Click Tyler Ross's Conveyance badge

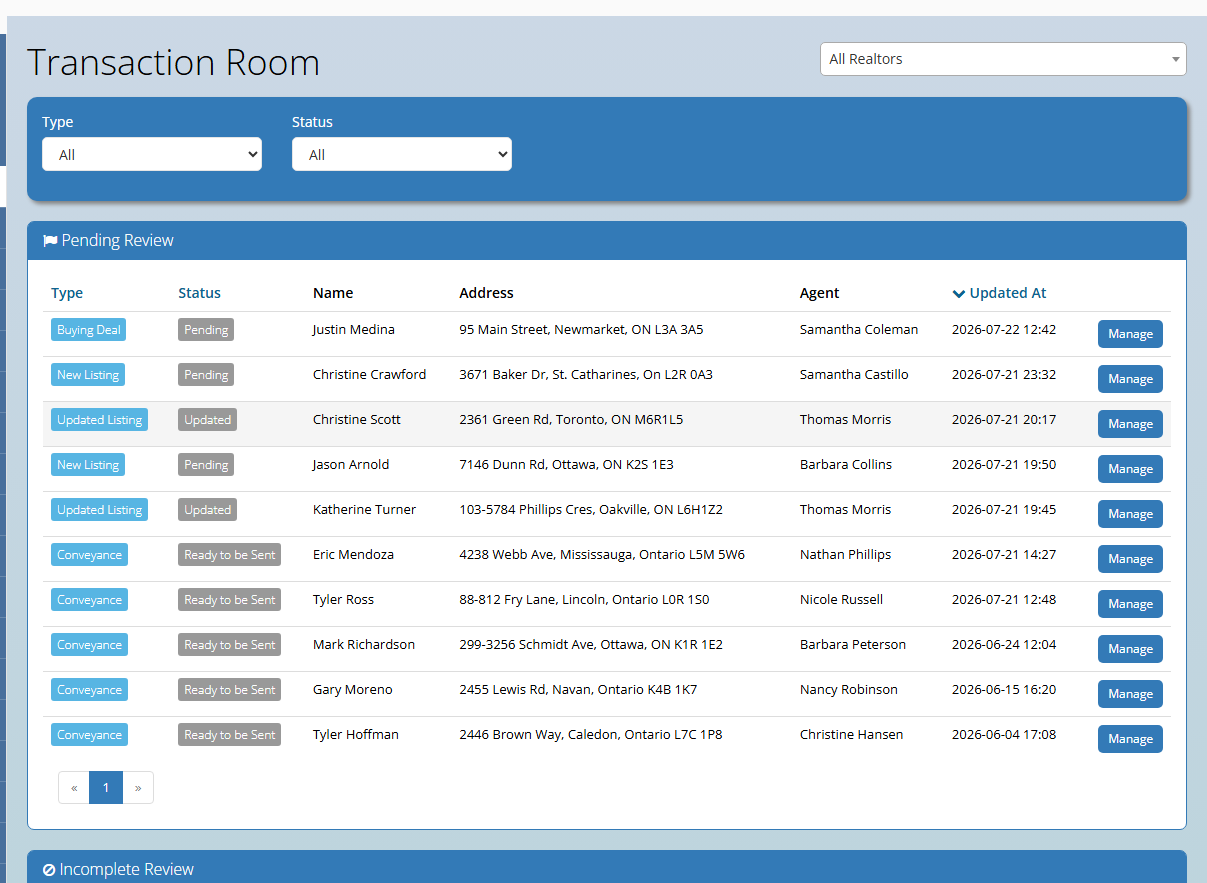click(x=89, y=600)
